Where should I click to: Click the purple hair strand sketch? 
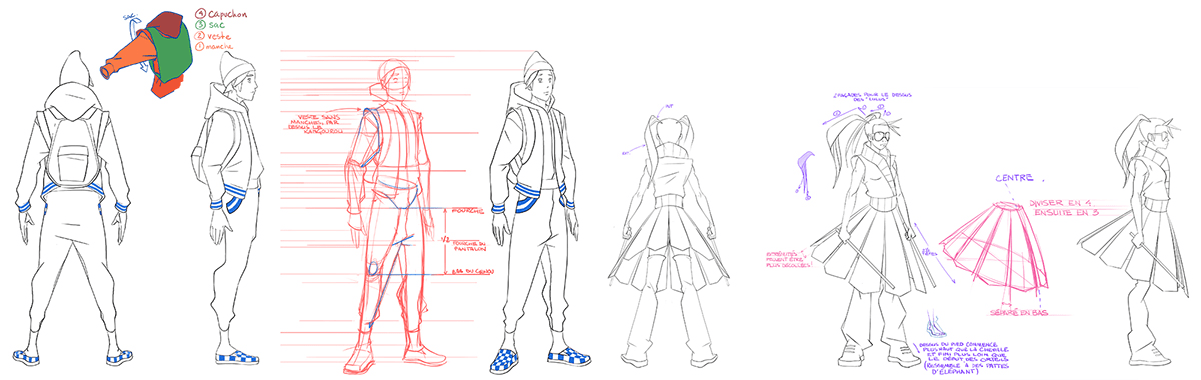[x=803, y=172]
